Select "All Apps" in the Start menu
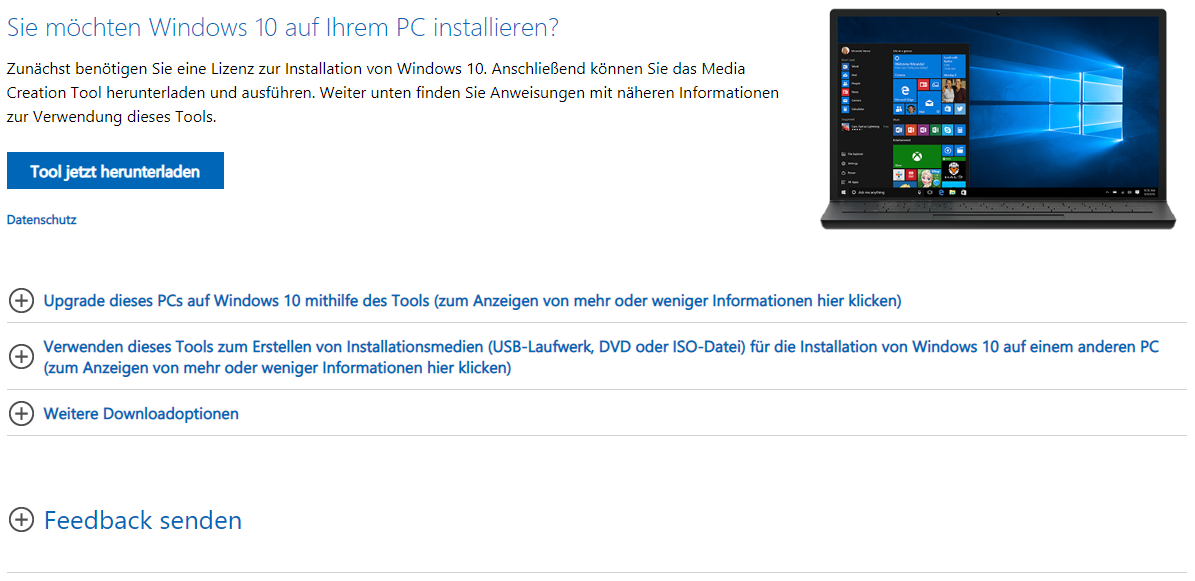 click(848, 183)
